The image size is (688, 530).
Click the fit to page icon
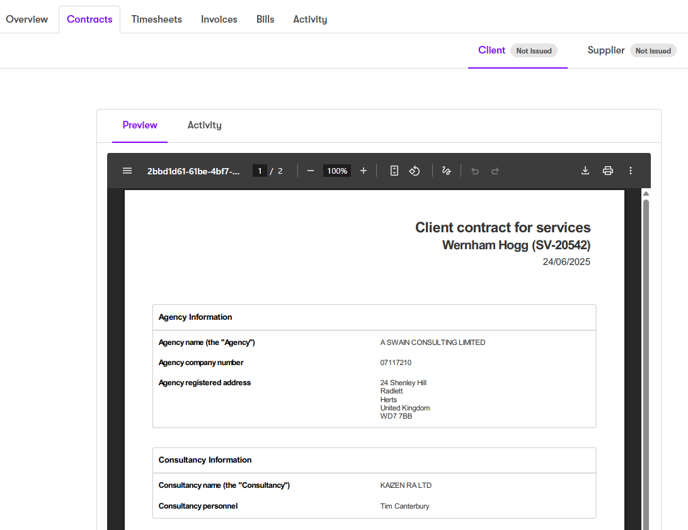(394, 171)
